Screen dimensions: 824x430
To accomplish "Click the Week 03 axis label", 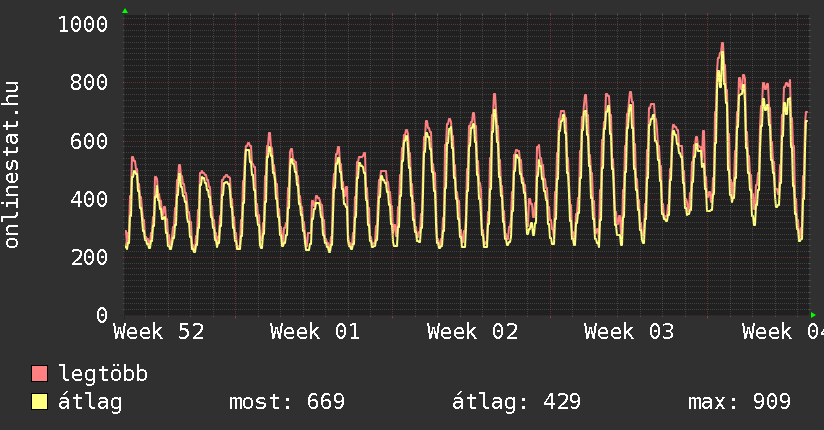I will [629, 332].
